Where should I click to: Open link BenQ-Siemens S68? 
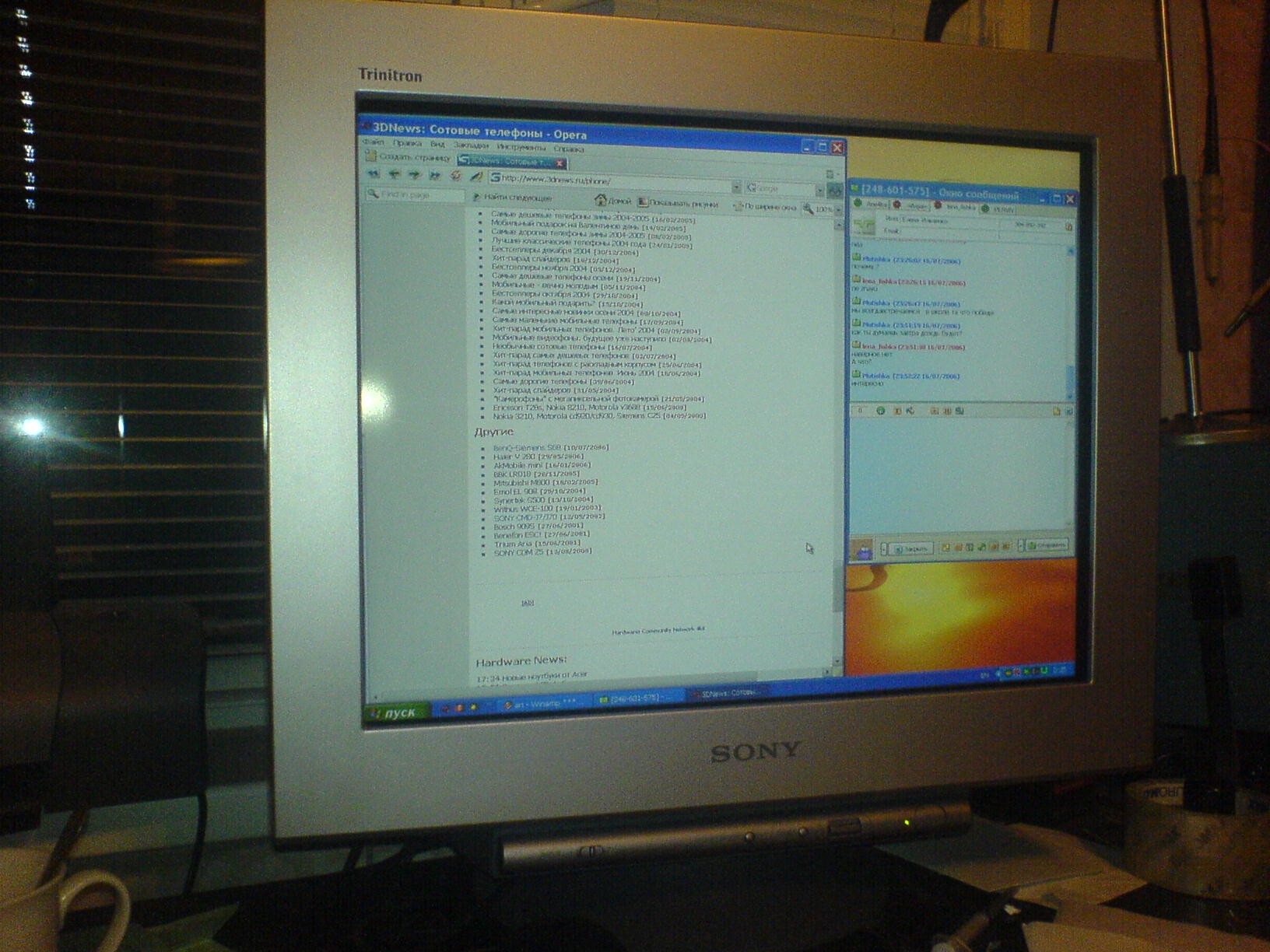[x=527, y=448]
